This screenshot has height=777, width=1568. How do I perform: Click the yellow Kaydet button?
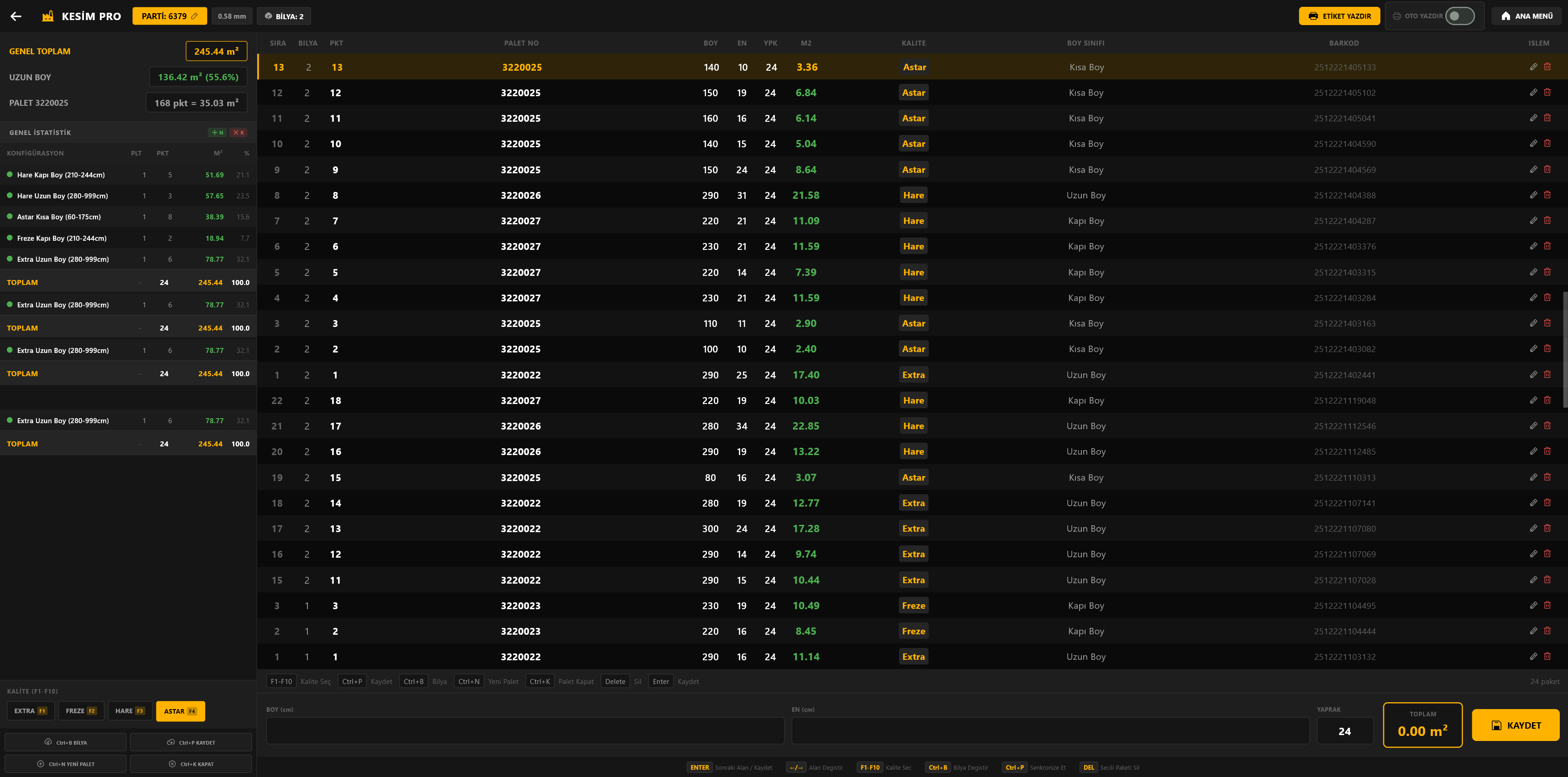point(1516,725)
